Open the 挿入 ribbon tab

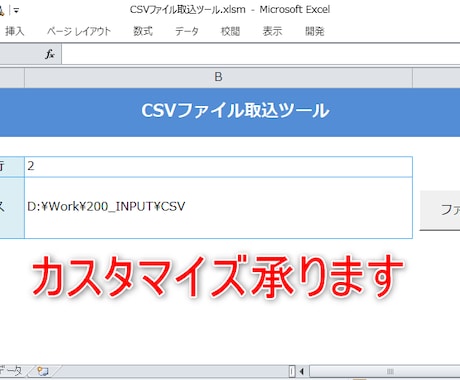tap(15, 31)
